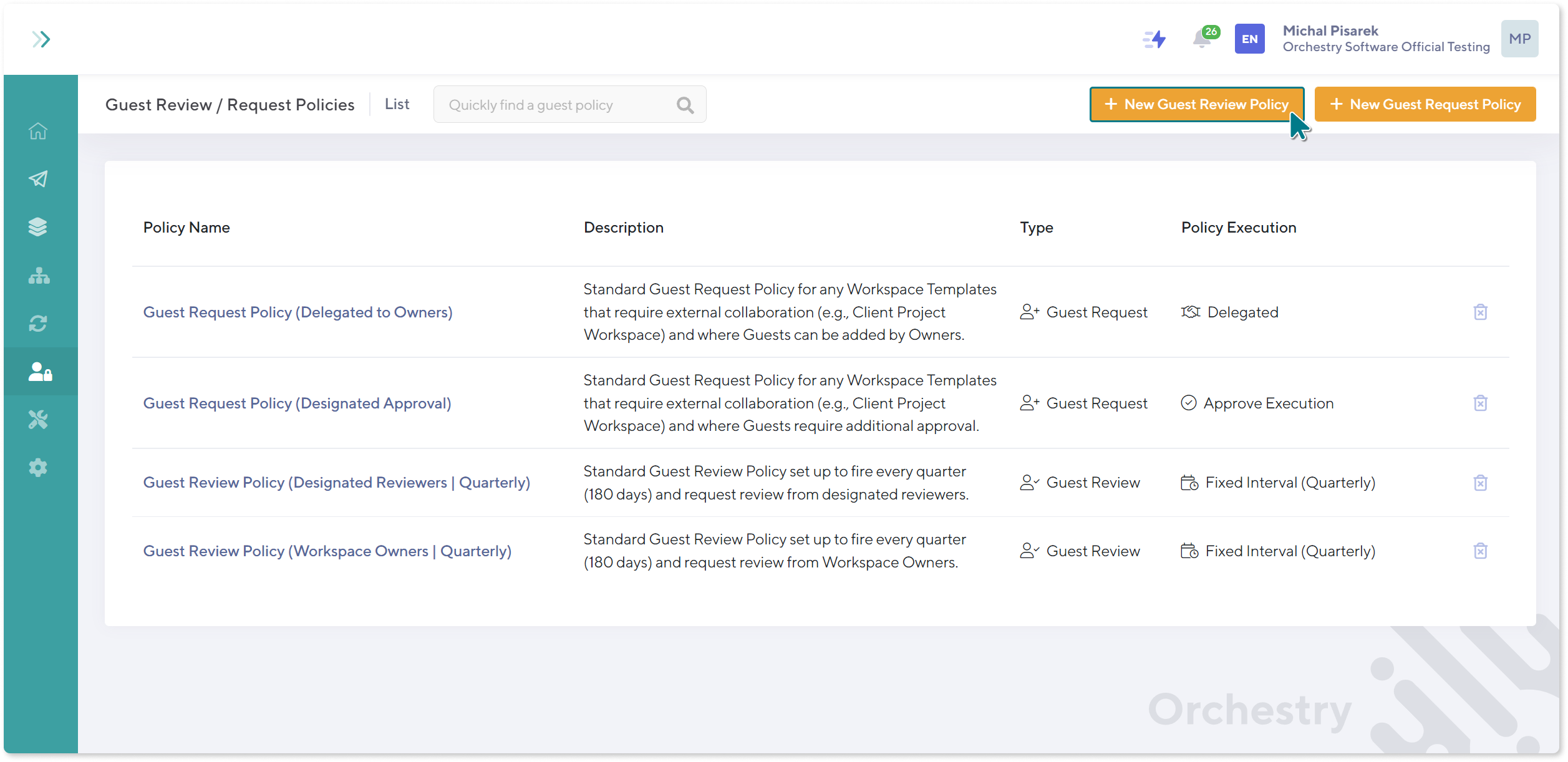The height and width of the screenshot is (762, 1568).
Task: Delete the Guest Review Policy (Workspace Owners | Quarterly)
Action: 1481,551
